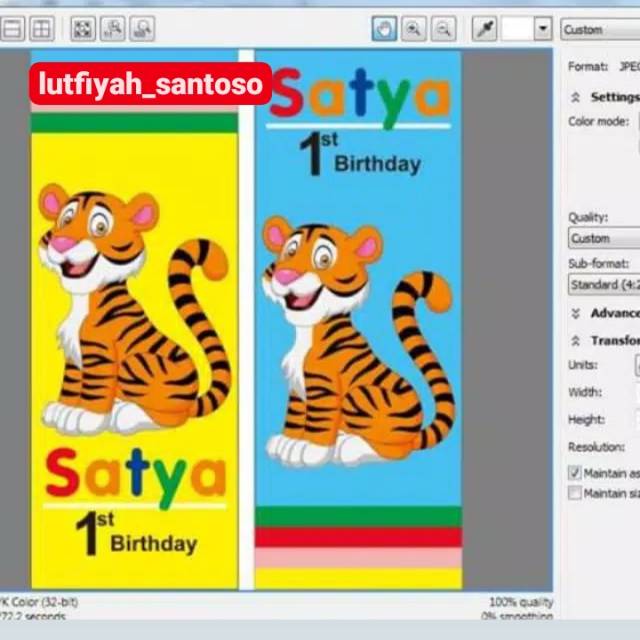This screenshot has width=640, height=640.
Task: Select the Eyedropper tool
Action: (484, 29)
